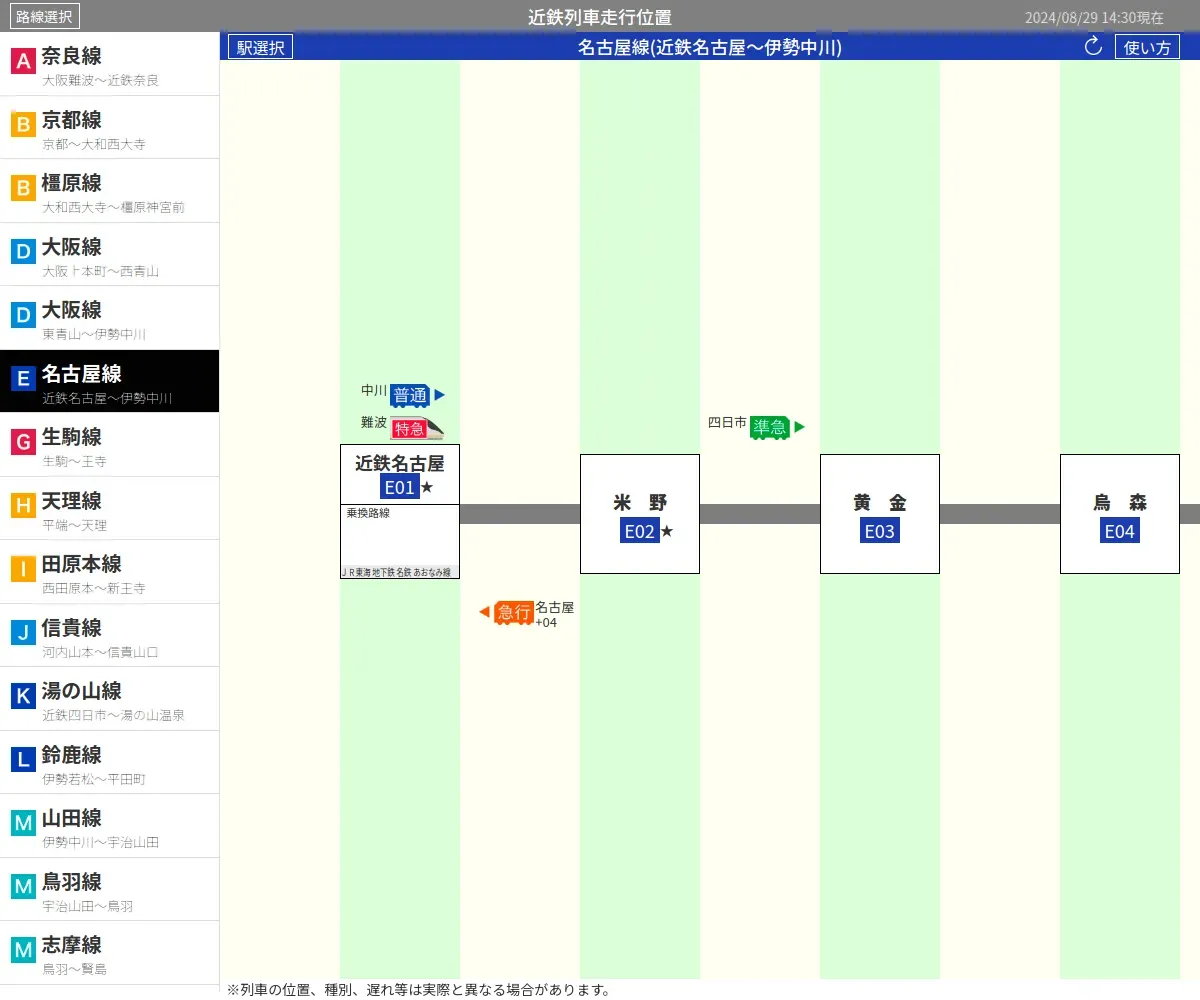Click the blue E icon for 名古屋線
The height and width of the screenshot is (1000, 1200).
(x=23, y=379)
